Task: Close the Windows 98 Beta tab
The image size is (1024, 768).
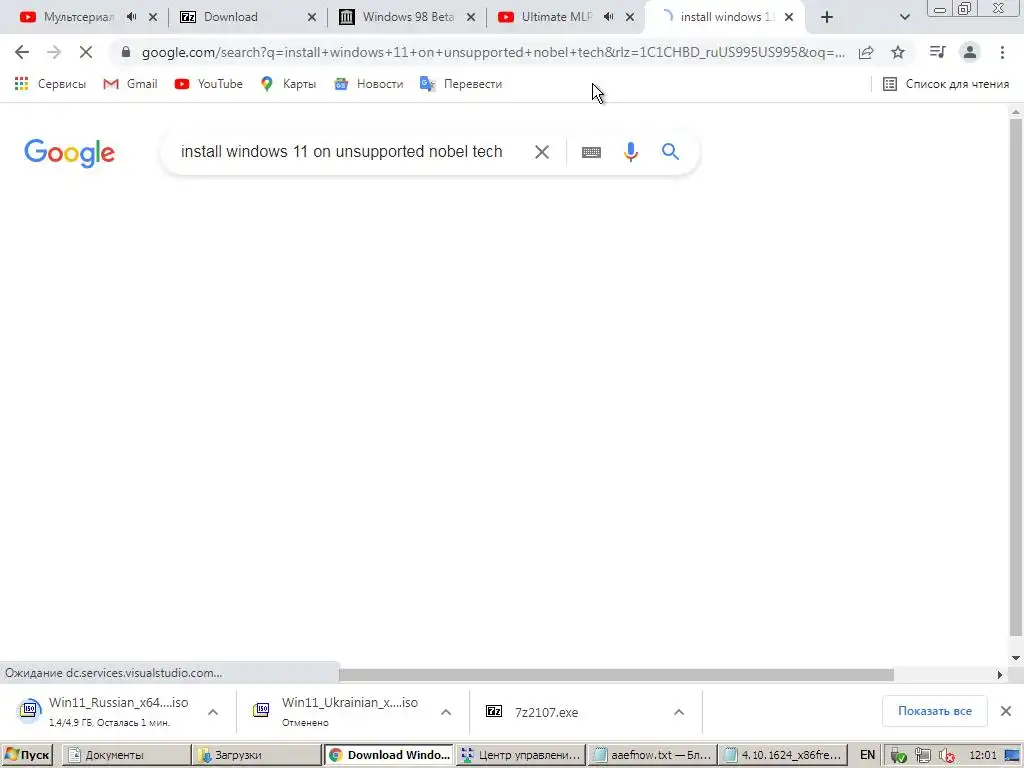Action: tap(471, 18)
